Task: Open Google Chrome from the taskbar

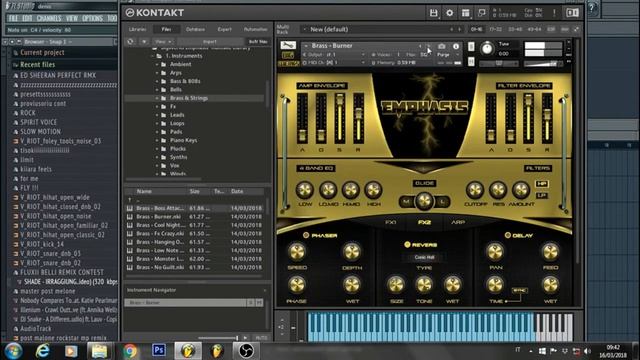Action: click(x=130, y=351)
